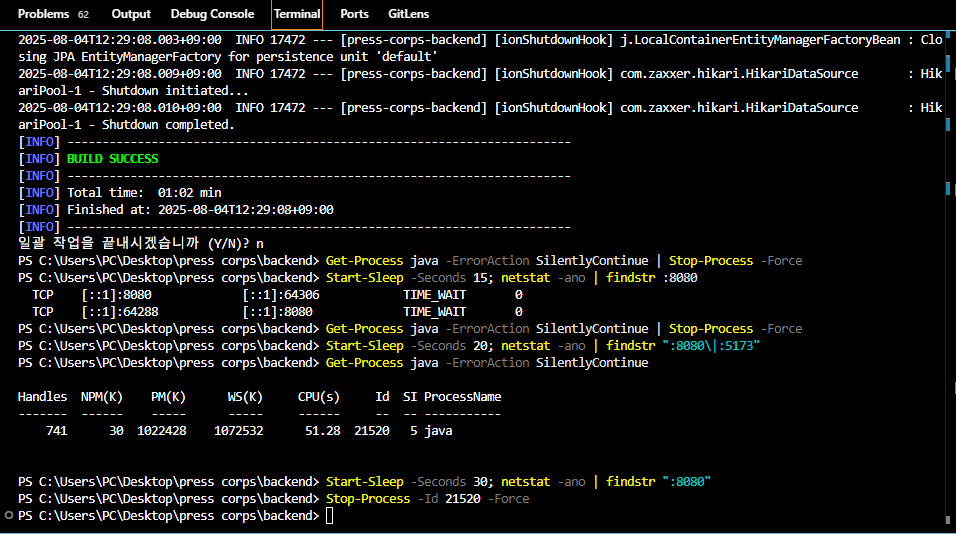Click the 'Start-Sleep -Seconds 30' command
956x534 pixels.
407,482
